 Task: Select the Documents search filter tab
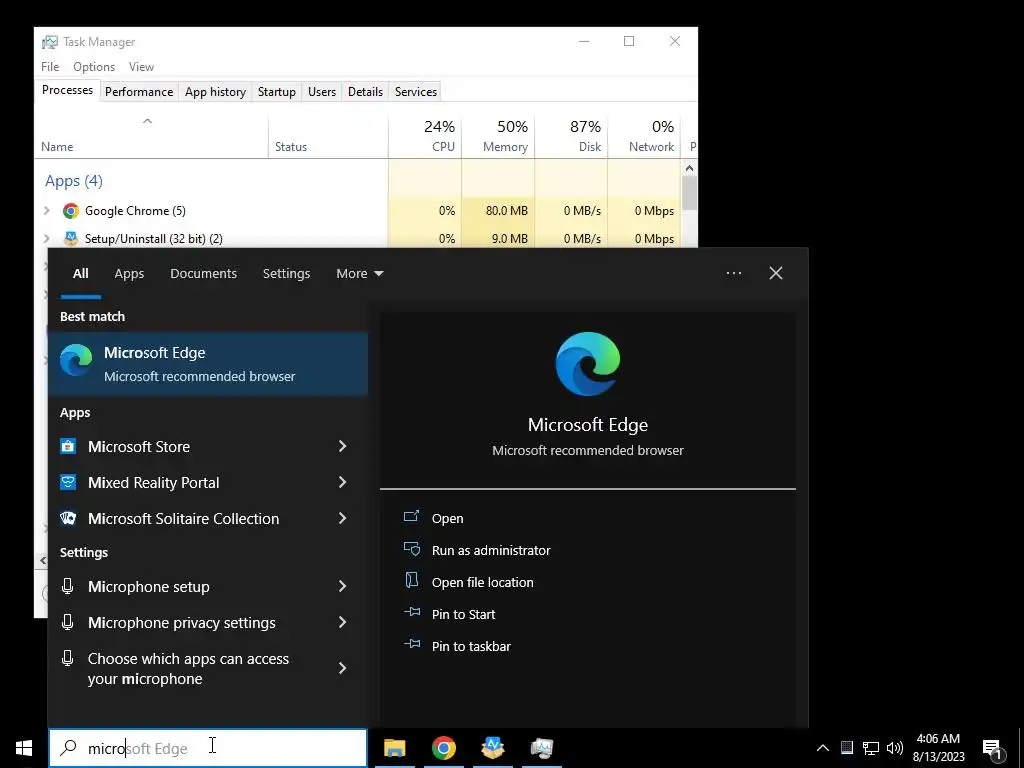tap(203, 274)
